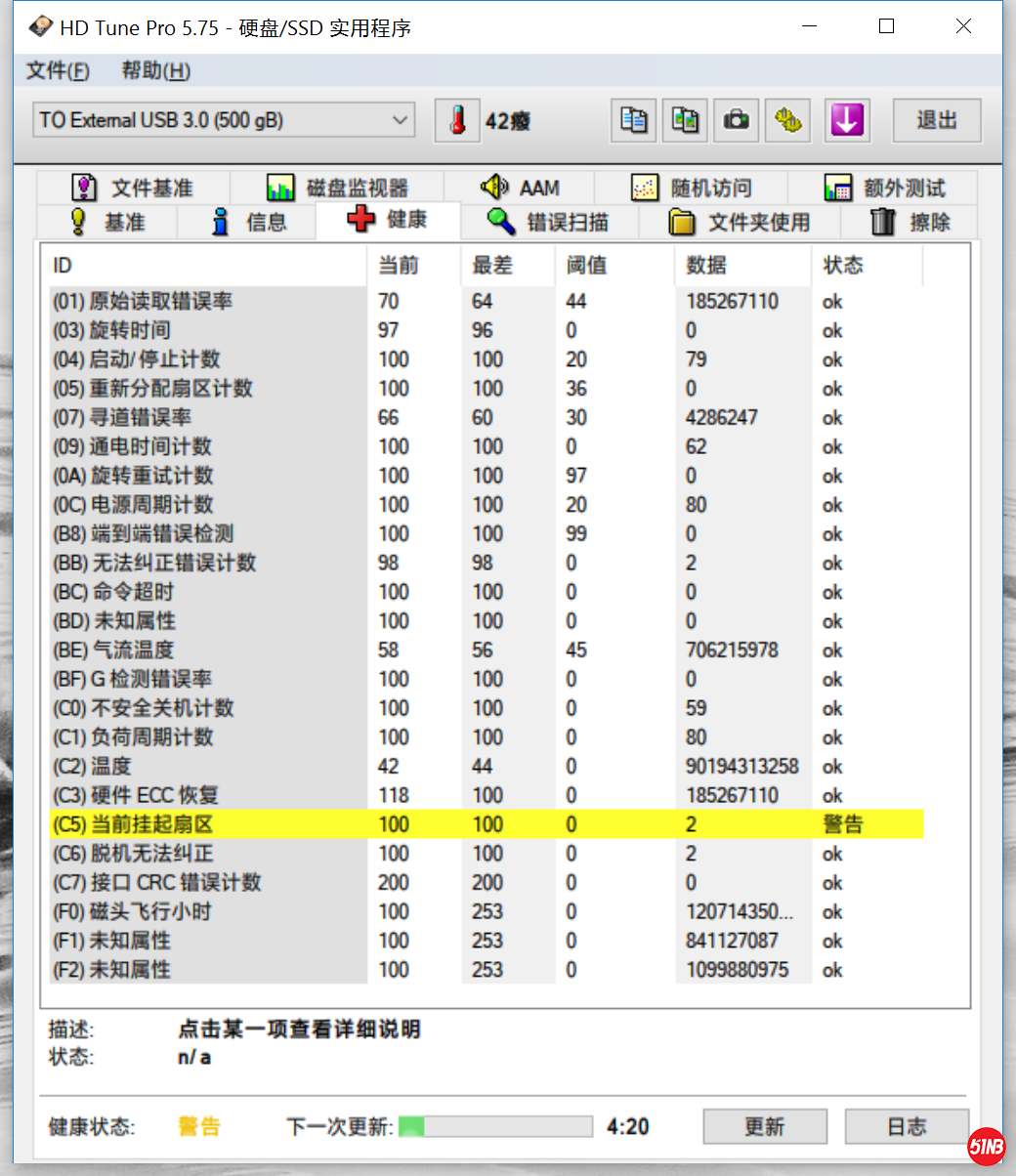Click the 日志 button
This screenshot has width=1016, height=1176.
(x=906, y=1126)
